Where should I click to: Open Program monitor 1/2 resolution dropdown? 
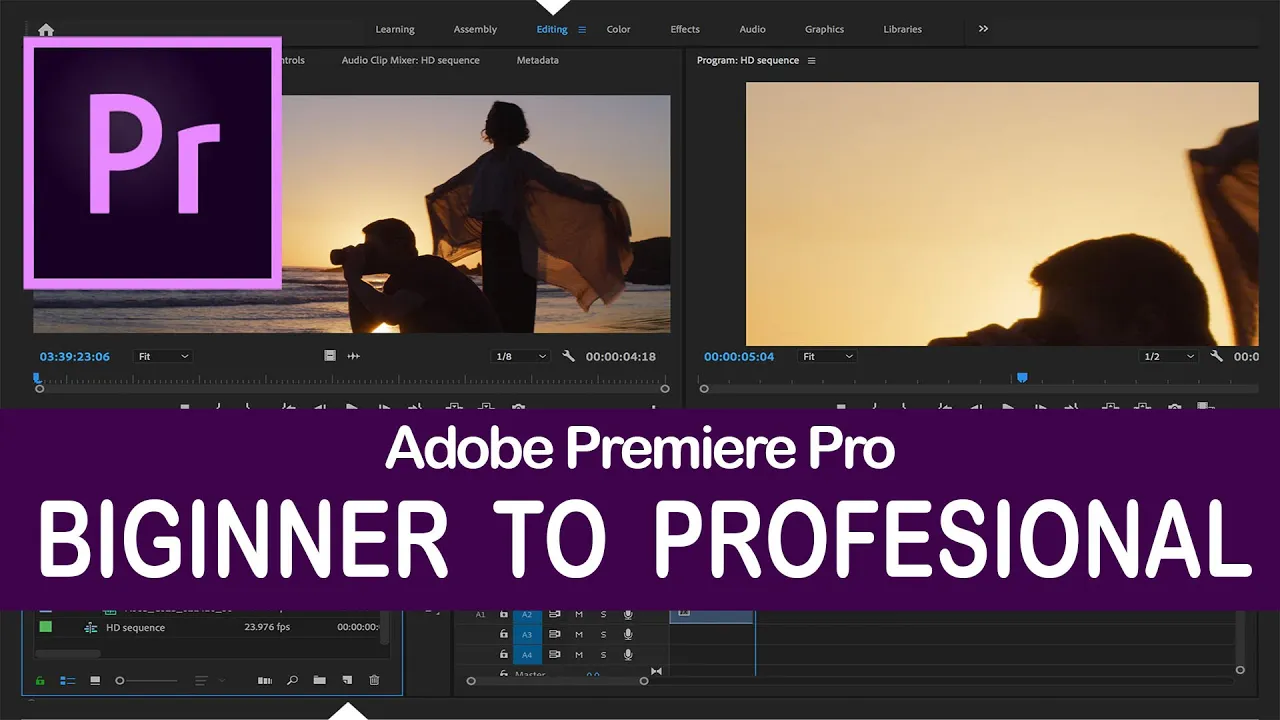click(x=1169, y=356)
